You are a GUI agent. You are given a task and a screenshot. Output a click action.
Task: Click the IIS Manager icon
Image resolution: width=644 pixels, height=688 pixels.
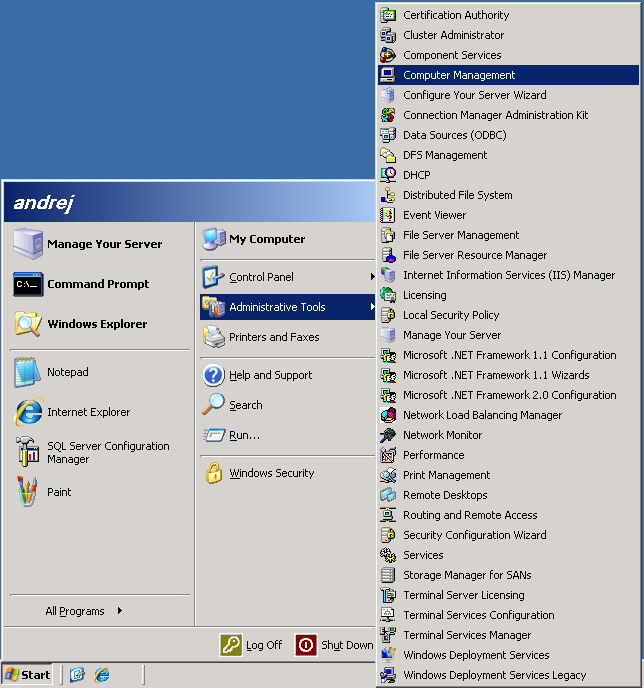click(x=388, y=275)
